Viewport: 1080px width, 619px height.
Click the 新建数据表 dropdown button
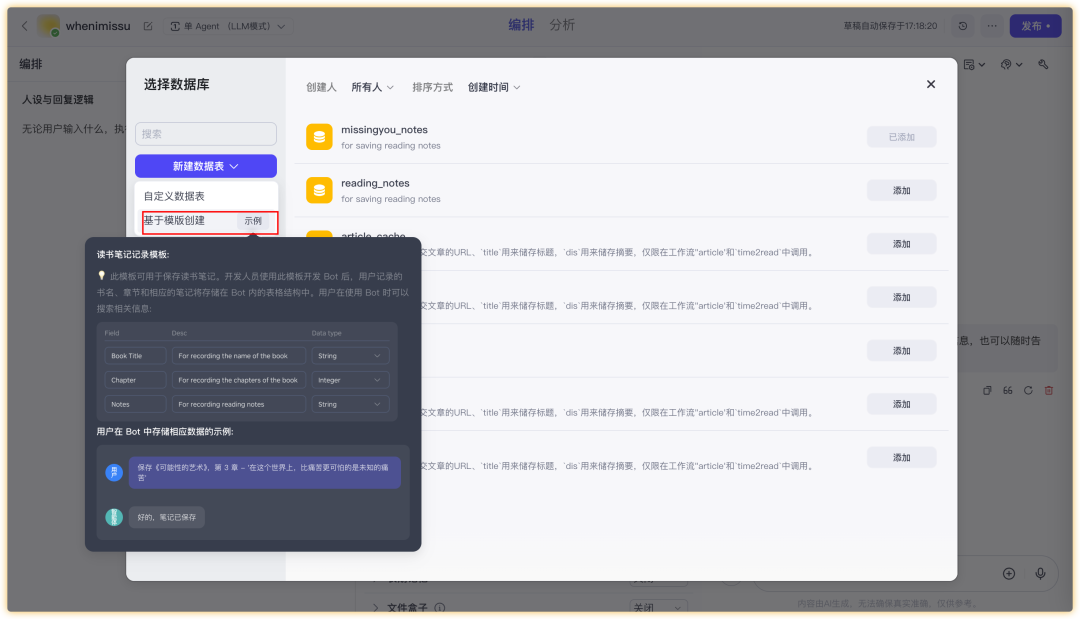pyautogui.click(x=206, y=166)
